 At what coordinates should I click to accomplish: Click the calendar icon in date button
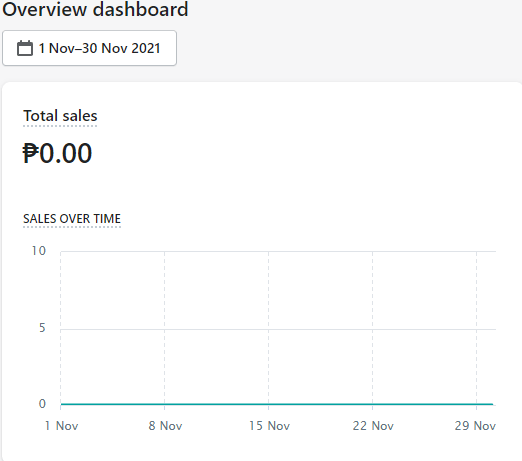25,48
